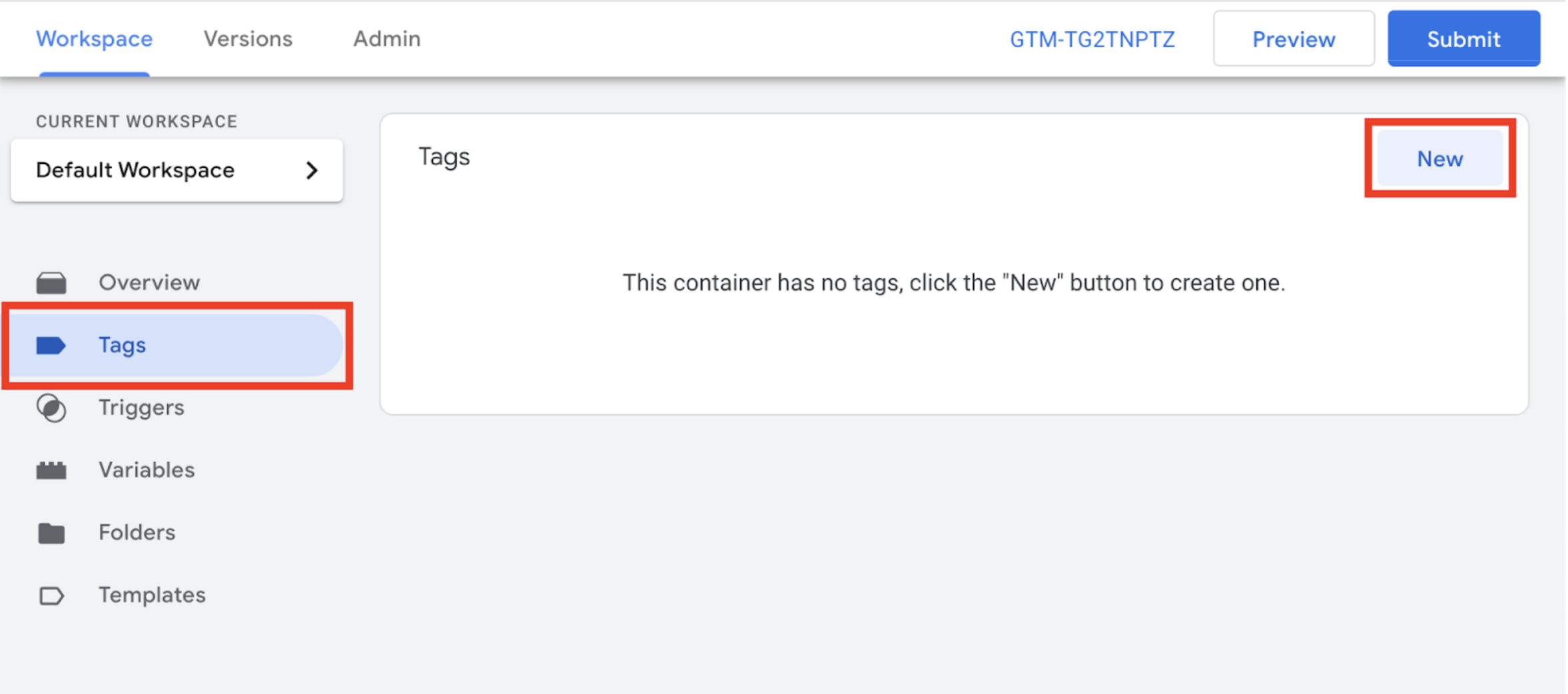The width and height of the screenshot is (1568, 694).
Task: Click the Overview briefcase icon
Action: [51, 282]
